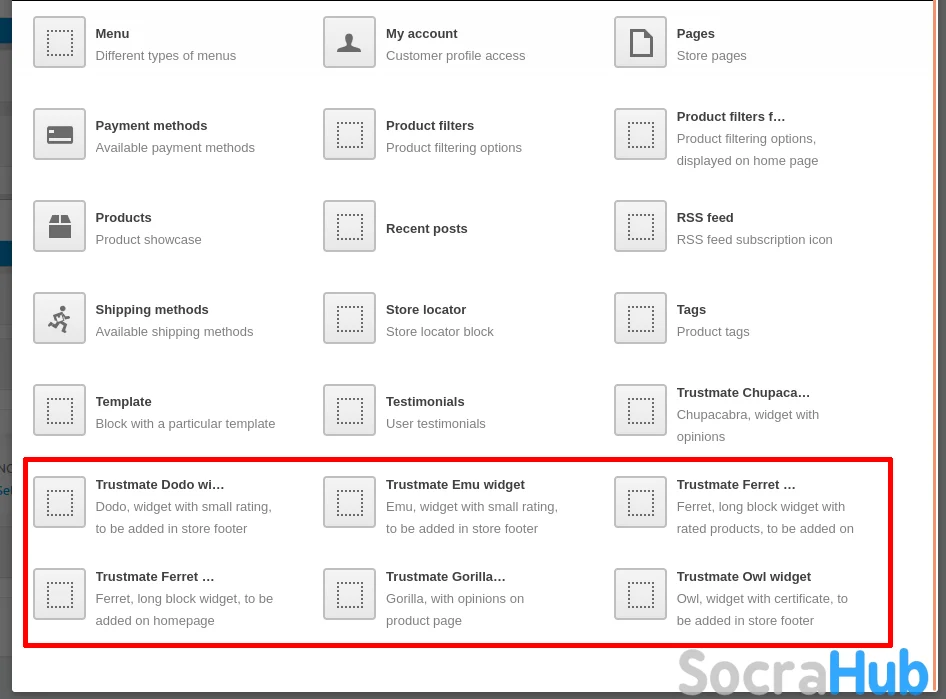Pick the RSS feed title

[705, 218]
